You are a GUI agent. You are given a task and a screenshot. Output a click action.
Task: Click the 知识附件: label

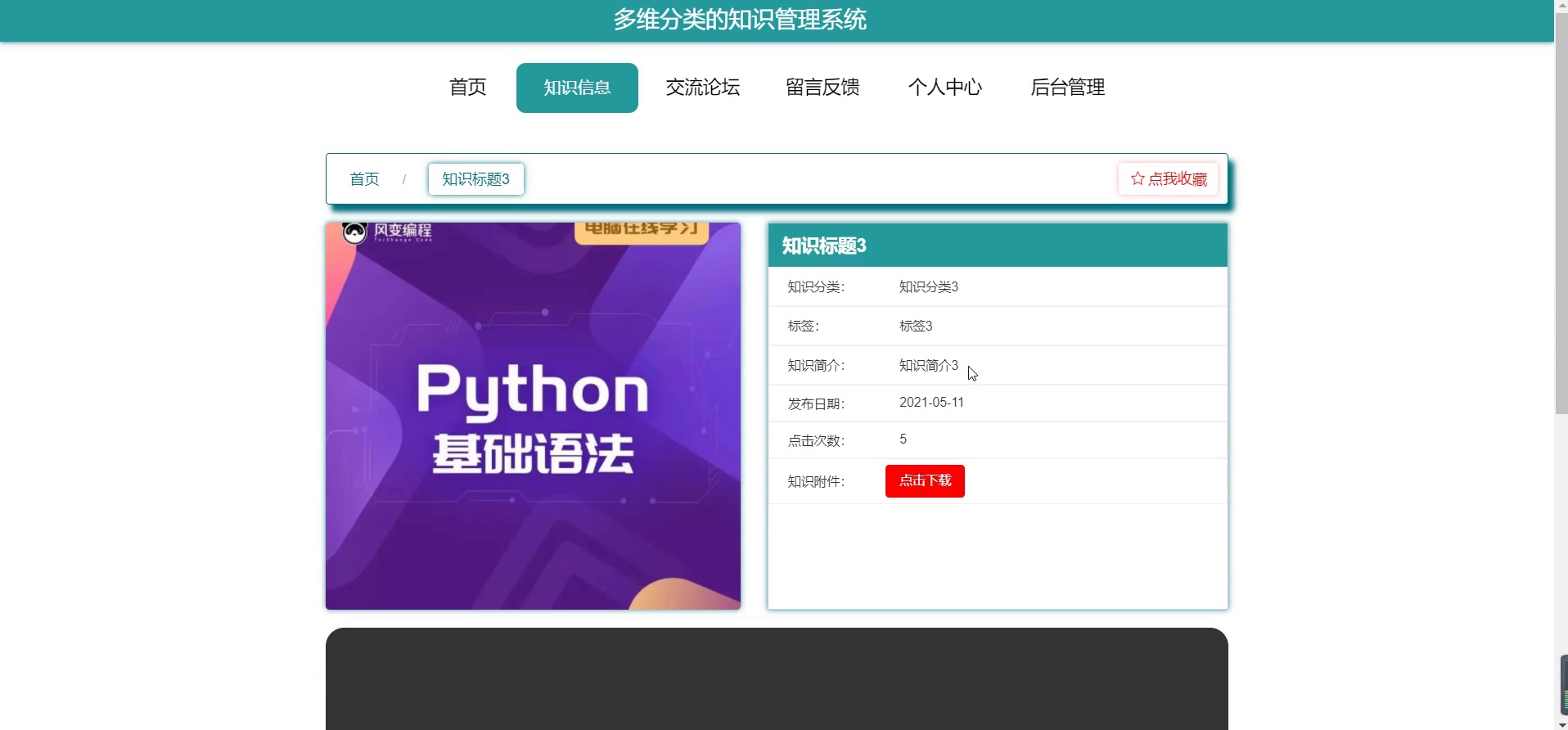[x=816, y=482]
